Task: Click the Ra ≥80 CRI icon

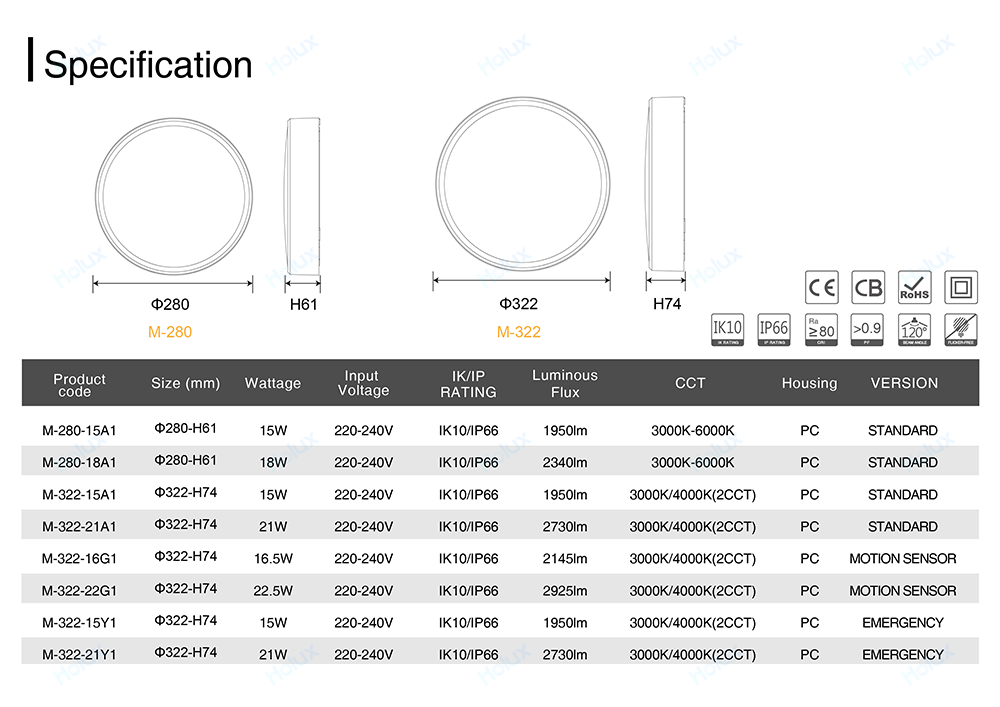Action: point(821,330)
